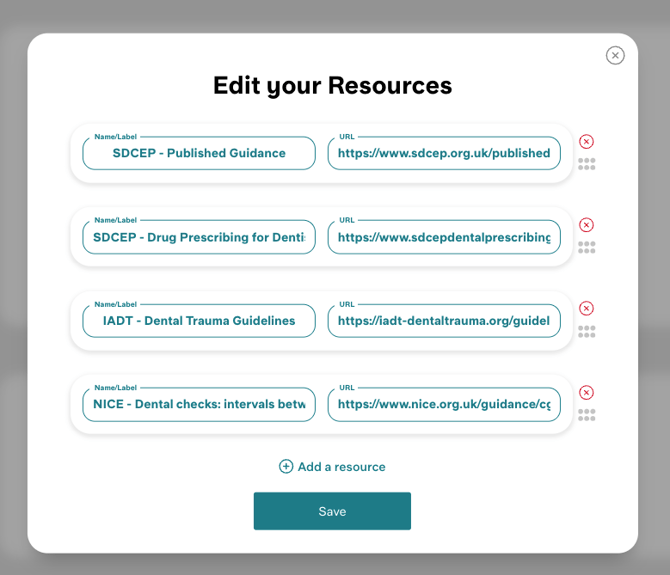
Task: Click drag handle of IADT Dental Trauma row
Action: tap(587, 331)
